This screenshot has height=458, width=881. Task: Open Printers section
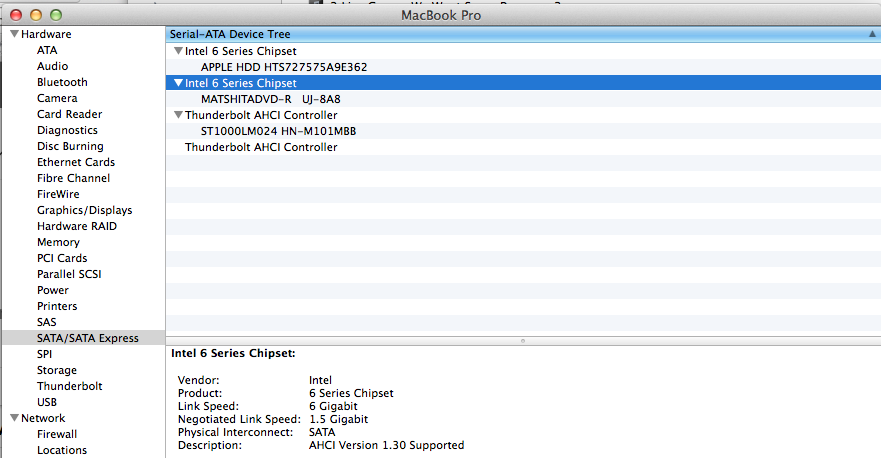(x=57, y=306)
